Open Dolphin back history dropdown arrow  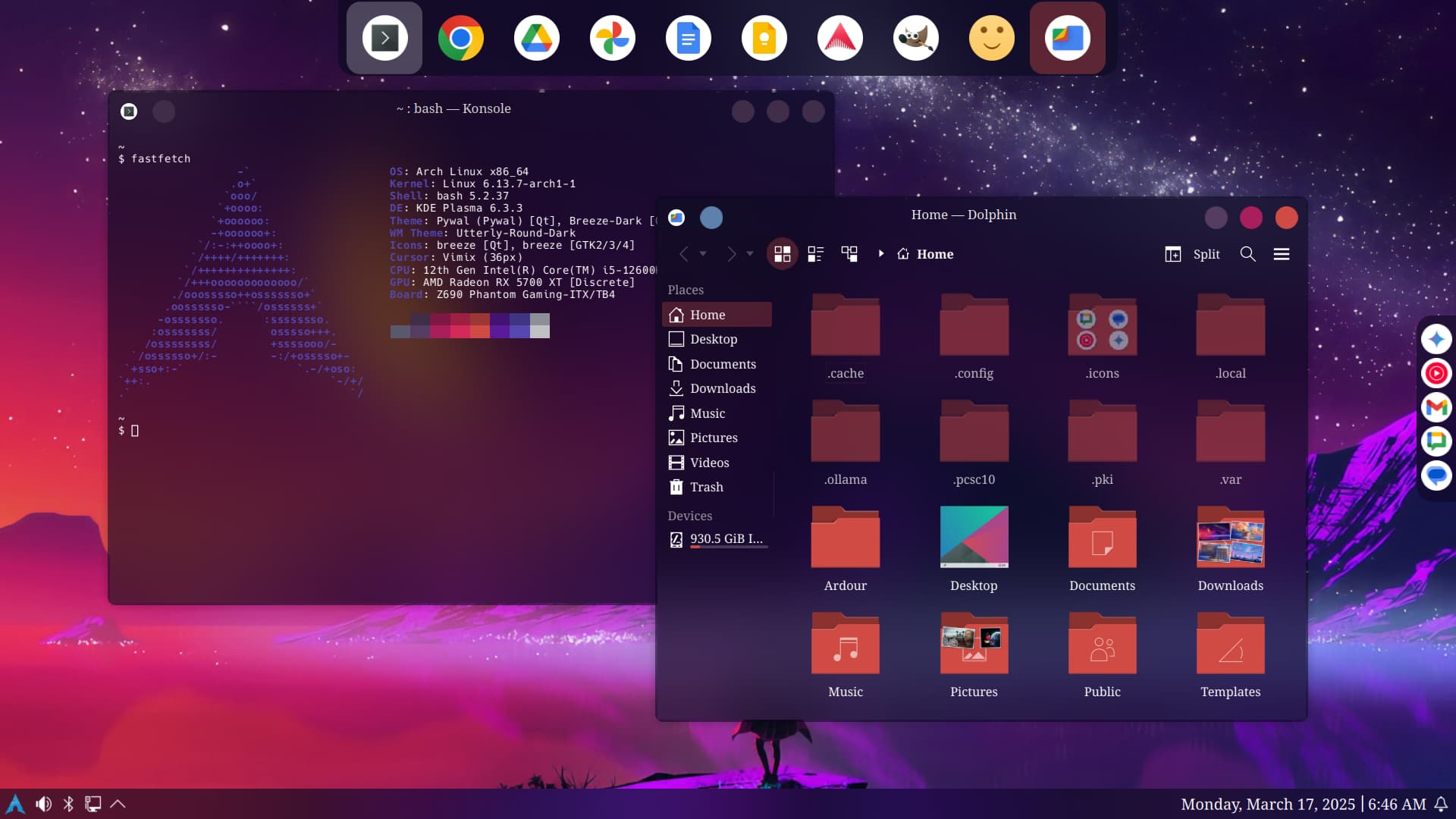coord(703,254)
